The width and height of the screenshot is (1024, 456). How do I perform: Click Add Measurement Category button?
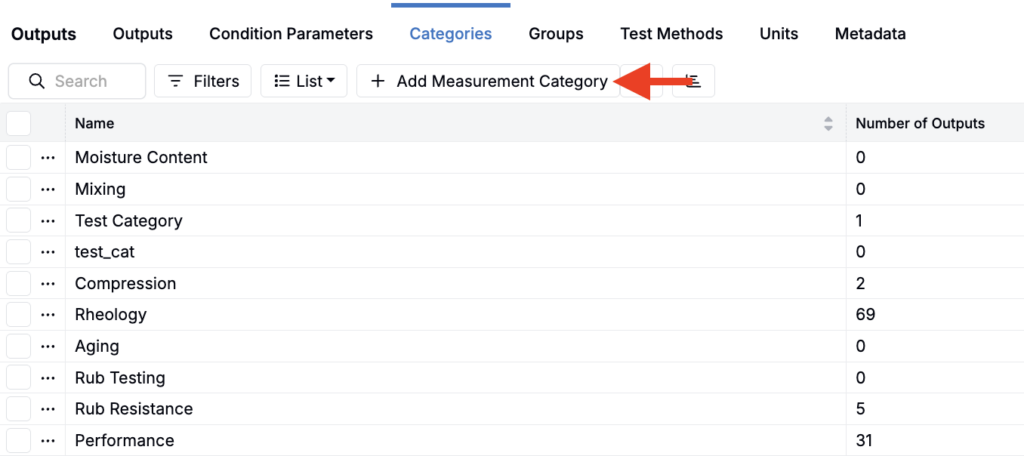click(x=489, y=81)
